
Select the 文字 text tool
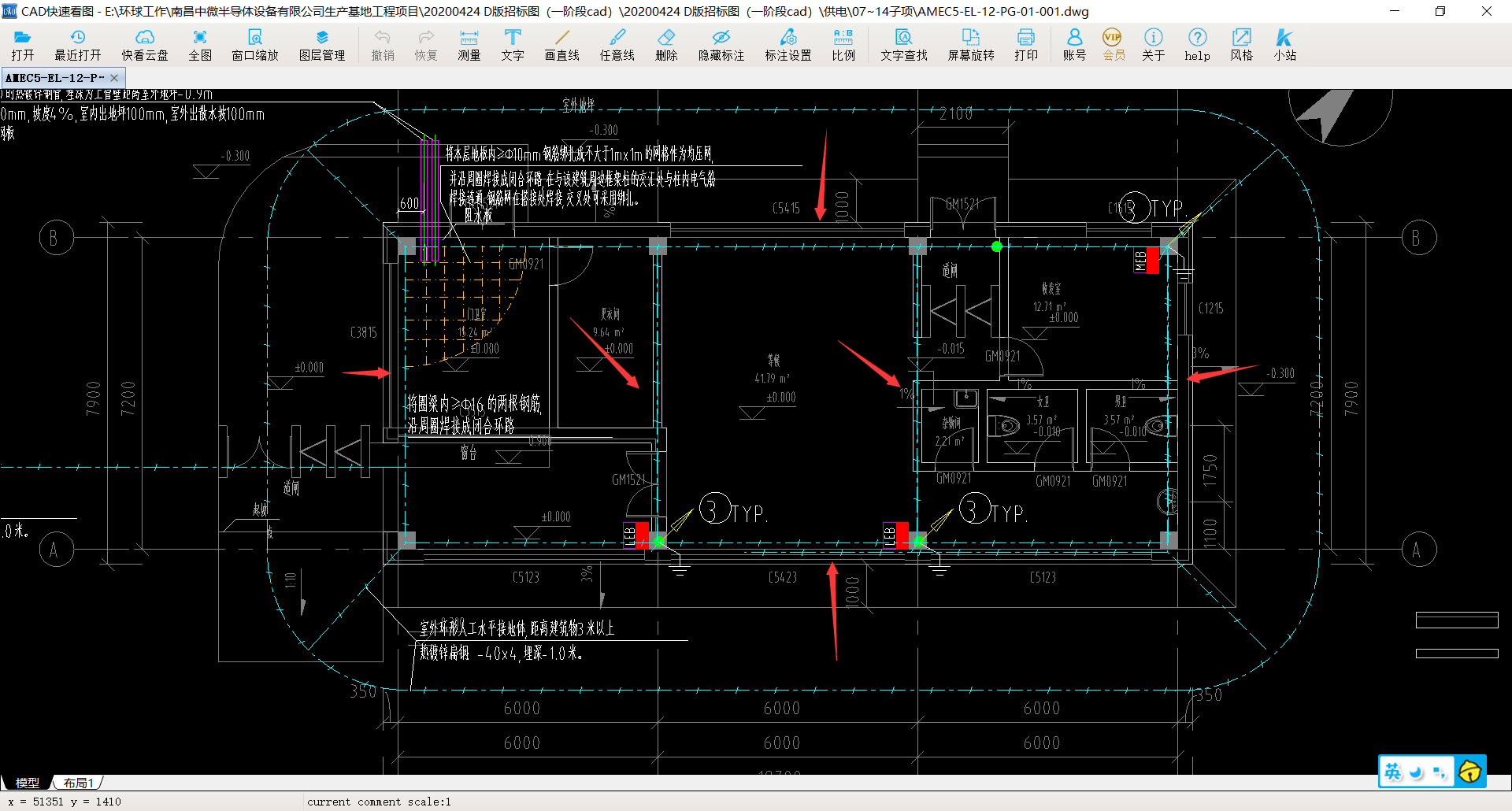(513, 45)
